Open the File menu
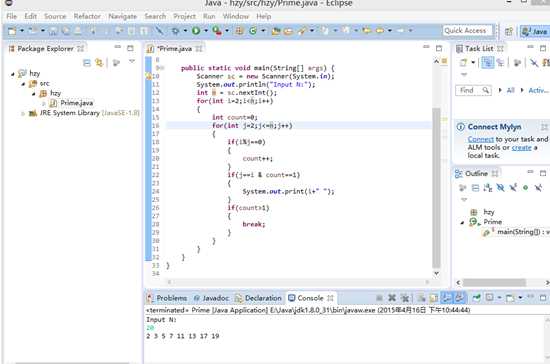 [11, 16]
